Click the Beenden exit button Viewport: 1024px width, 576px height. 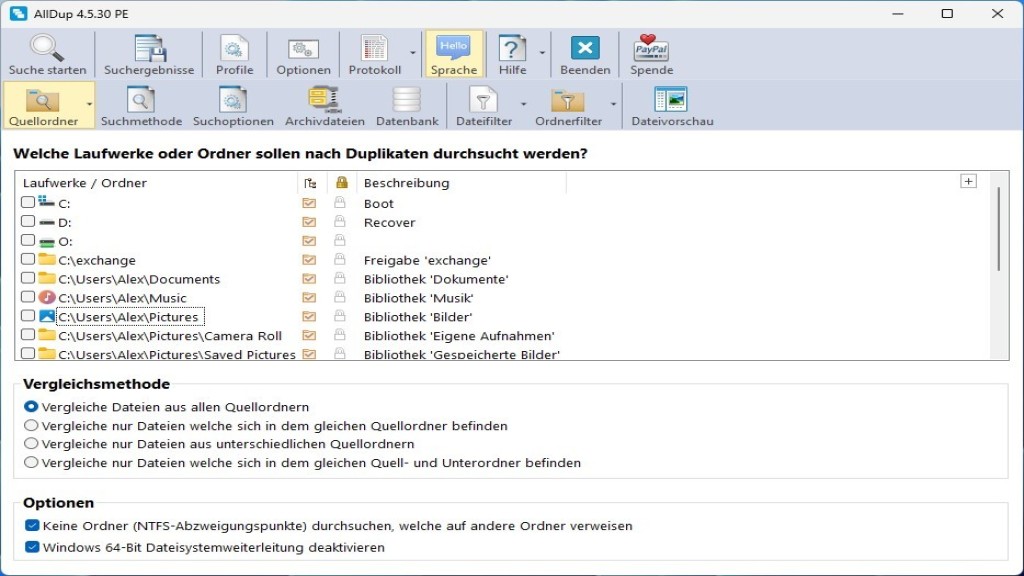(585, 49)
